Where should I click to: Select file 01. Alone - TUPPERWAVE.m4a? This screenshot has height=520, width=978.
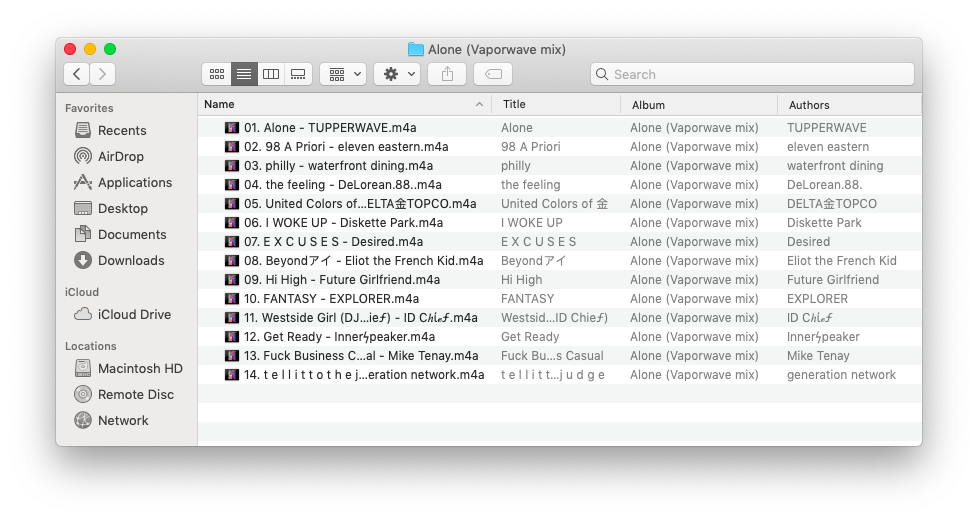(x=330, y=128)
